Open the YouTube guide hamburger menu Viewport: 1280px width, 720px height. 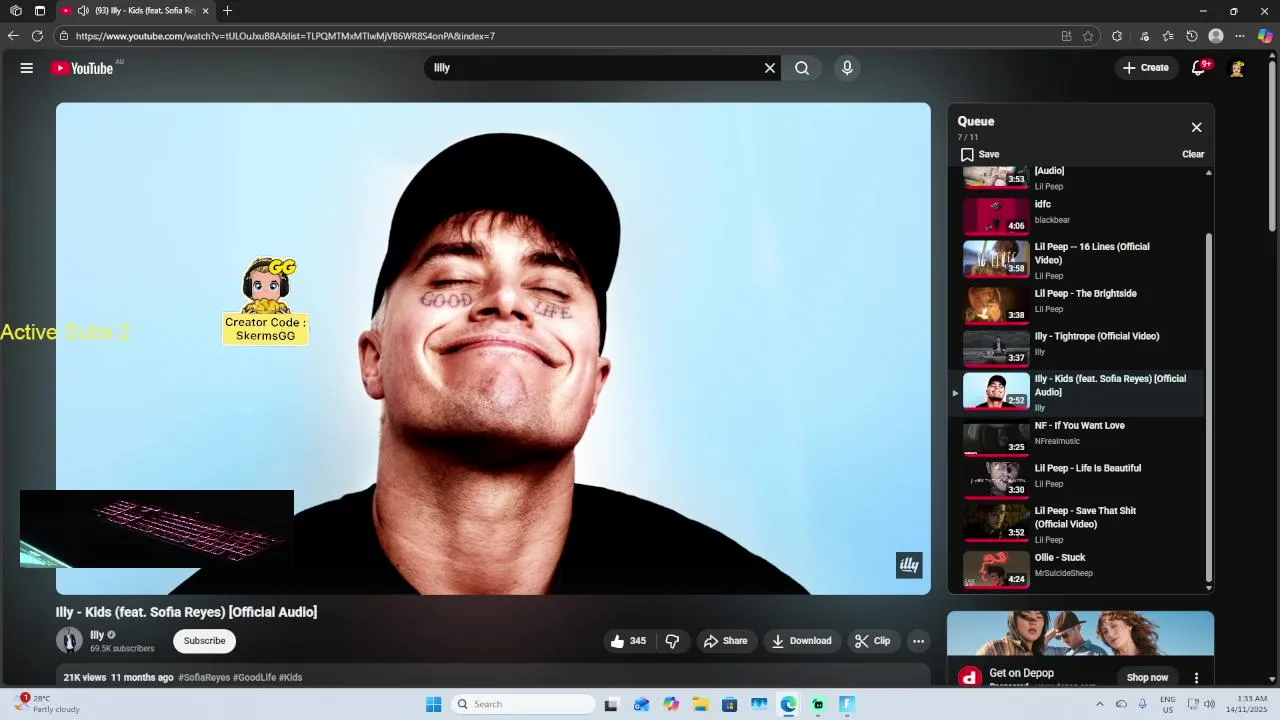click(x=27, y=68)
